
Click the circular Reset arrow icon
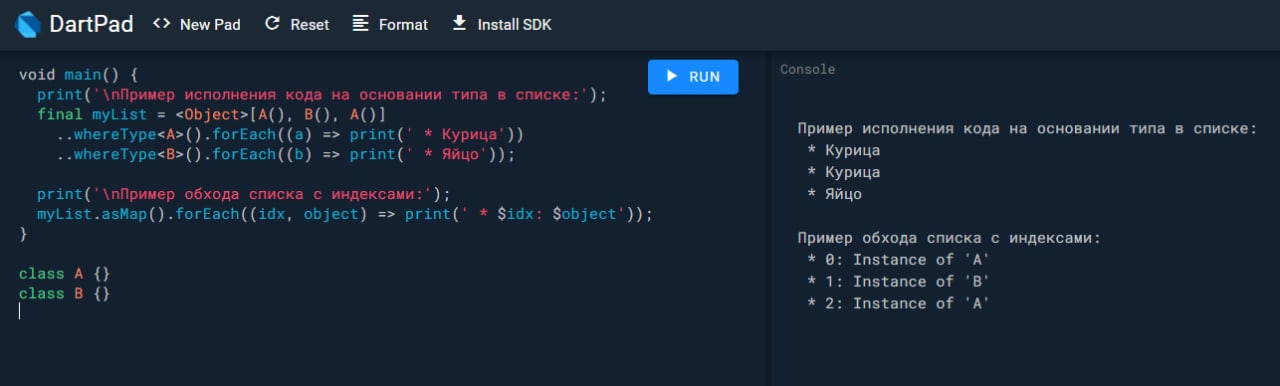(x=272, y=24)
